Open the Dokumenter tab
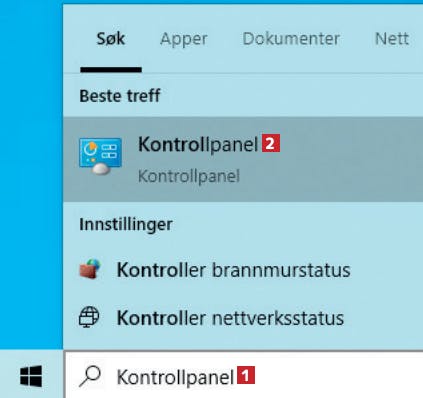Image resolution: width=423 pixels, height=398 pixels. 291,39
